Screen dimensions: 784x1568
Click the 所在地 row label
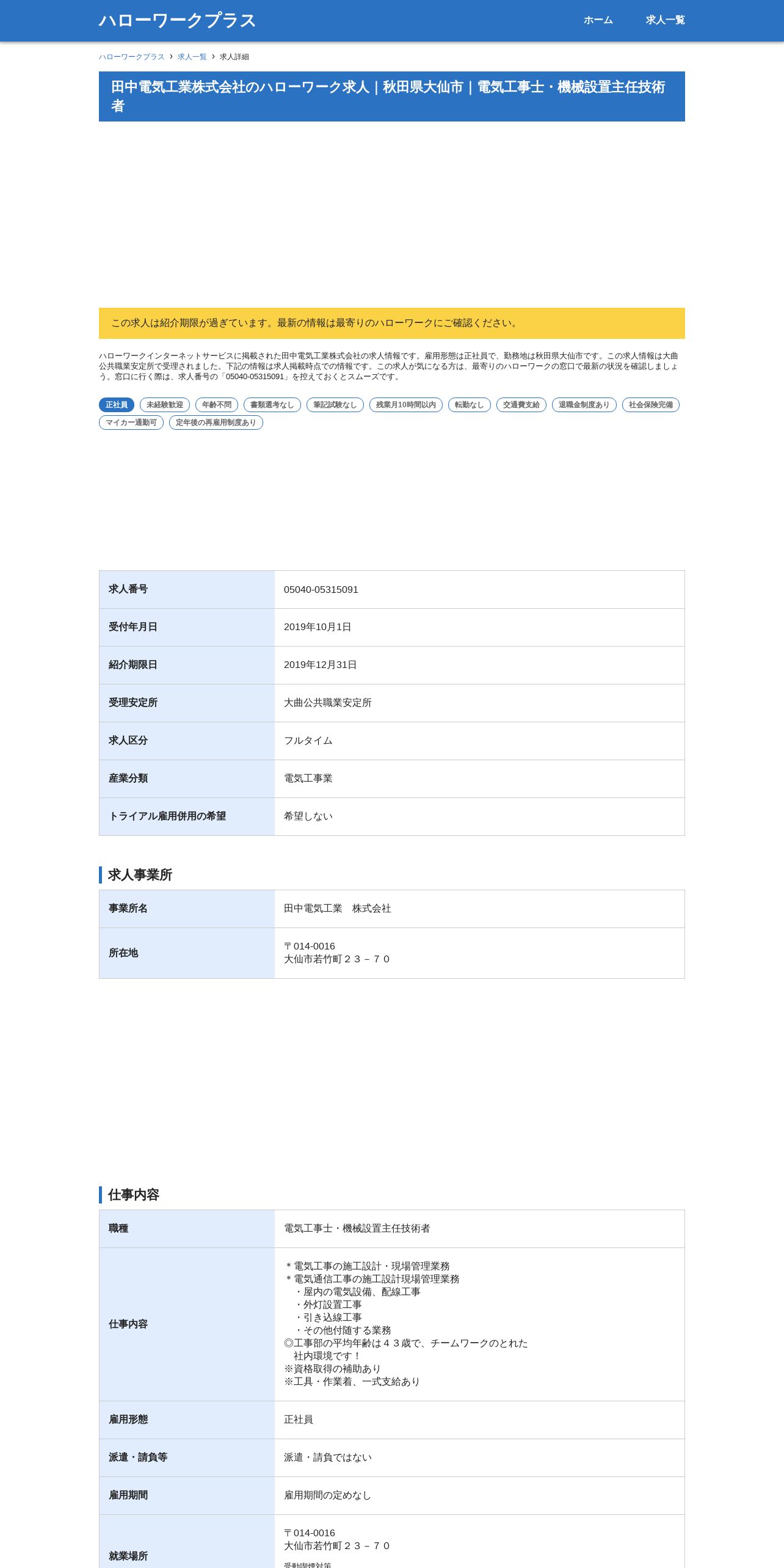(123, 953)
